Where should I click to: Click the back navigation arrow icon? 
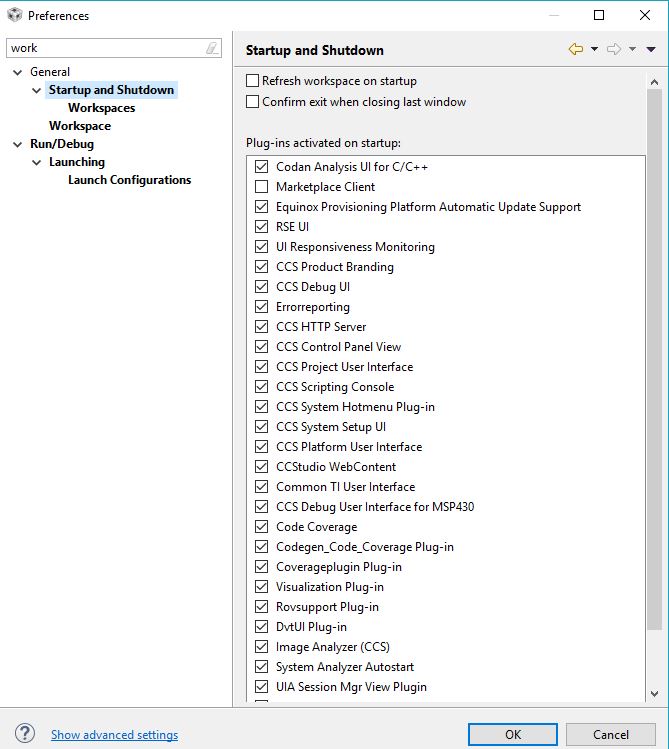[576, 49]
